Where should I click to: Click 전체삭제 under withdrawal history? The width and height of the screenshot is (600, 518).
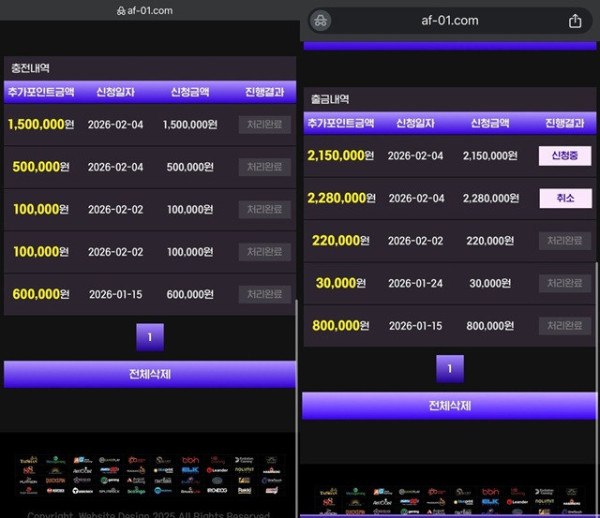click(x=449, y=406)
